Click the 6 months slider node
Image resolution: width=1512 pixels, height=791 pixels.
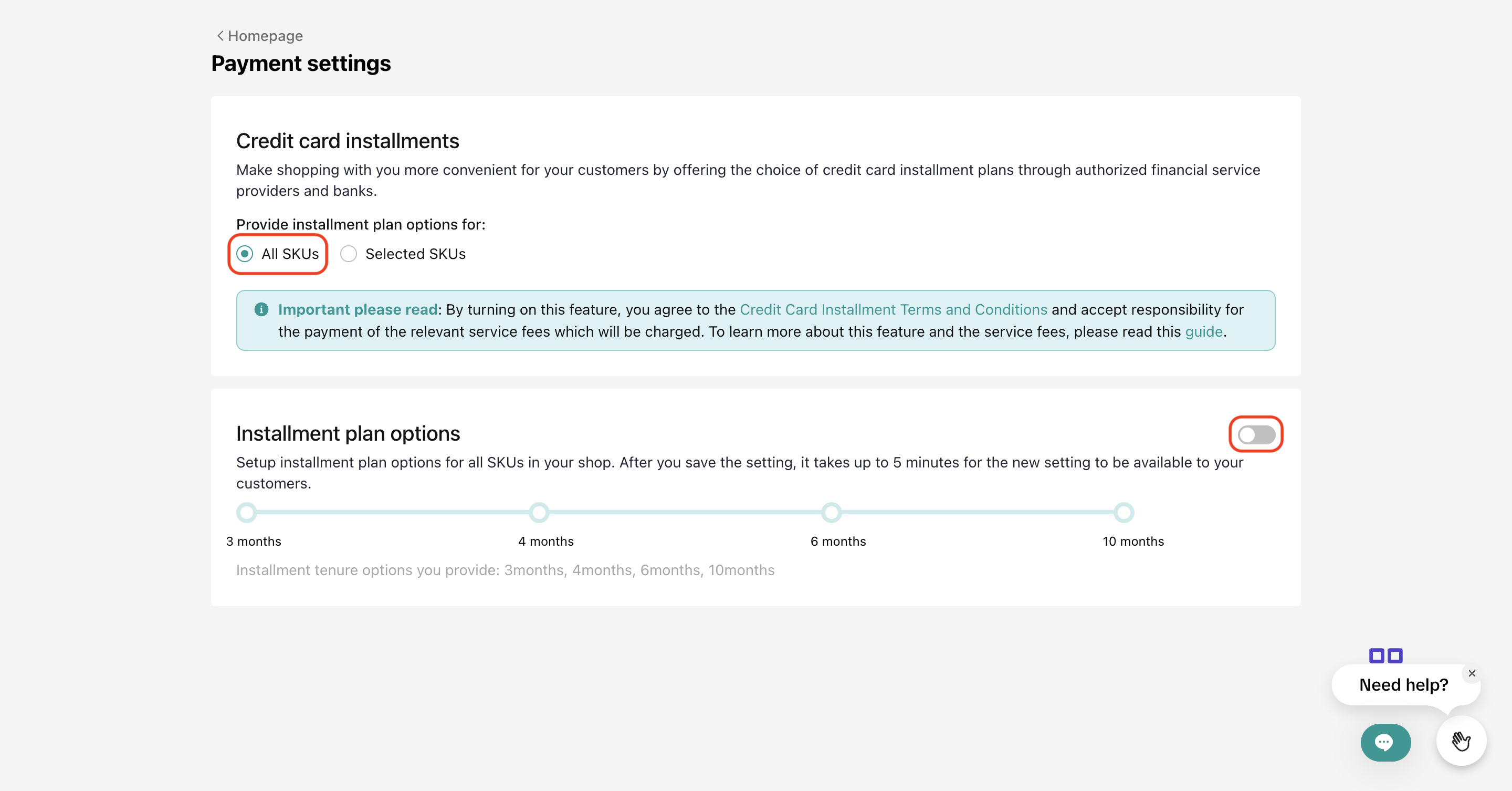point(831,512)
